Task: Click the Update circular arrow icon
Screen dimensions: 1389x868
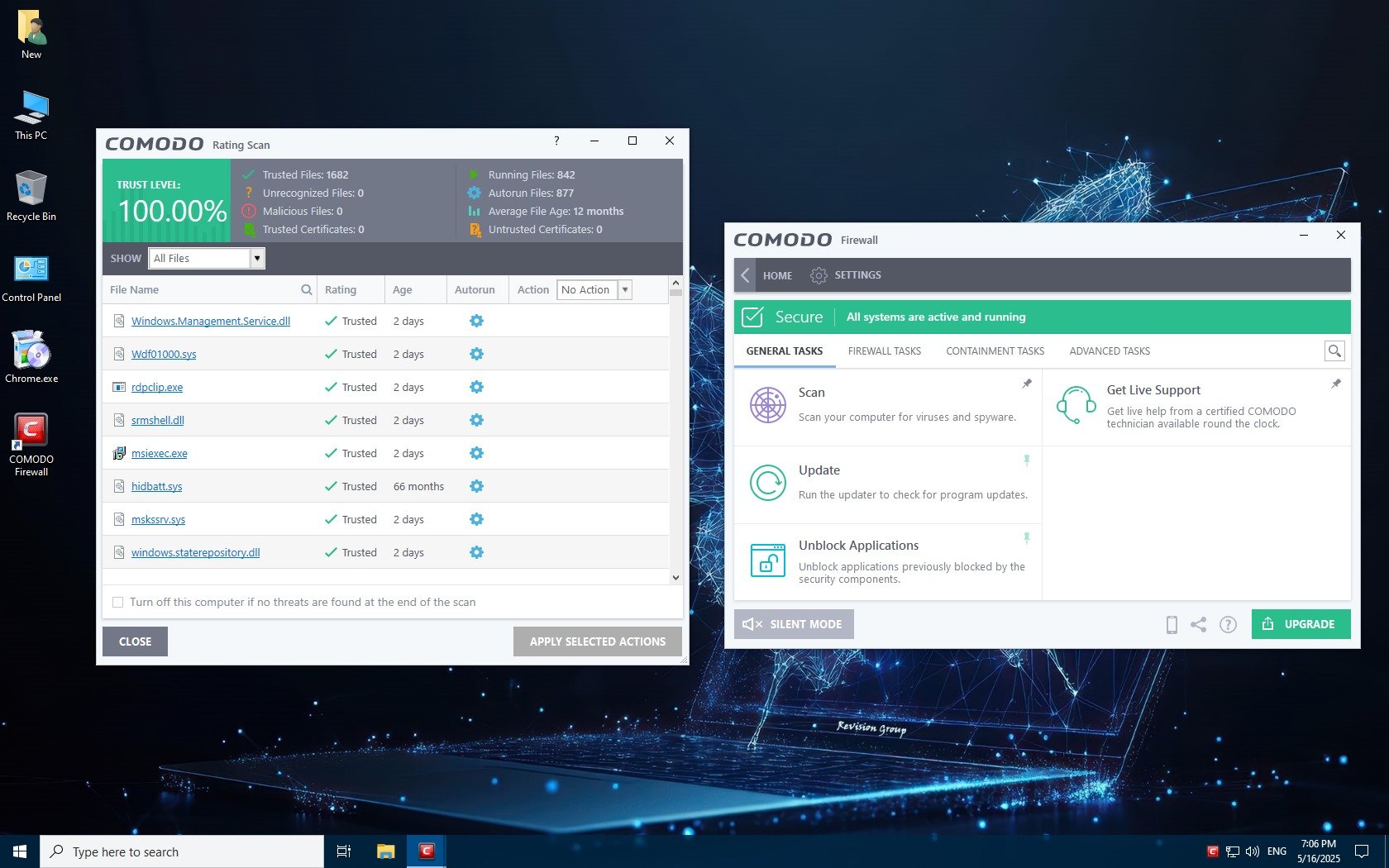Action: [x=767, y=483]
